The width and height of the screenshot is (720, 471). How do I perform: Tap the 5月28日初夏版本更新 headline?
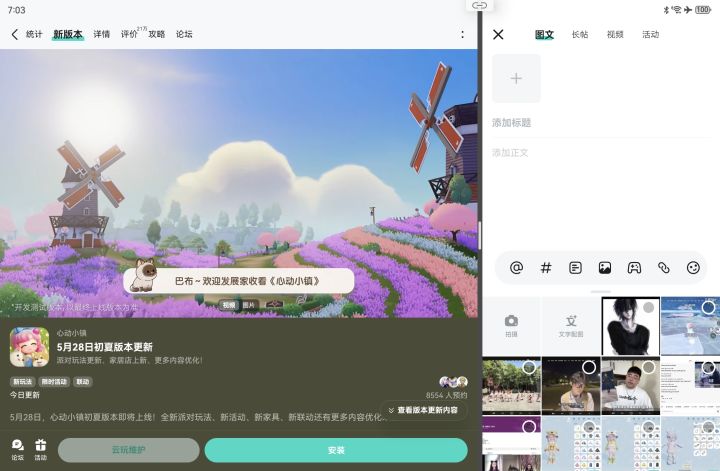pyautogui.click(x=105, y=347)
